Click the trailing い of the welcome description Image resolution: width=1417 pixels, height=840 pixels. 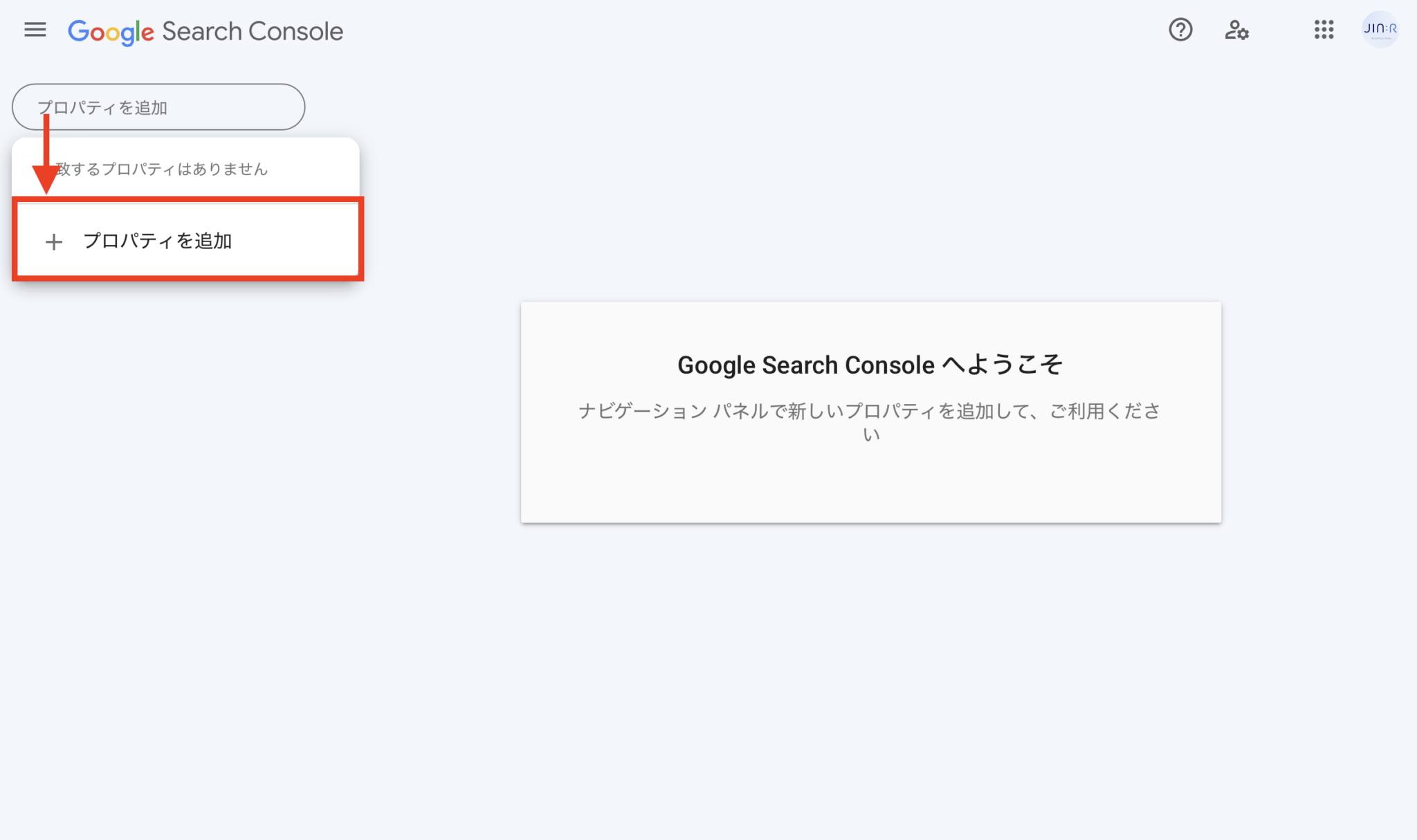coord(871,435)
